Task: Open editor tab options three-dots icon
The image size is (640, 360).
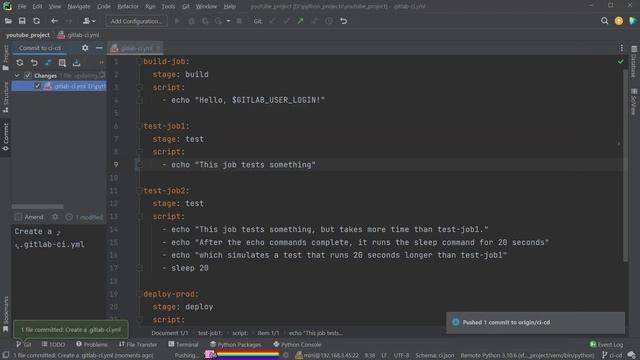Action: (x=621, y=48)
